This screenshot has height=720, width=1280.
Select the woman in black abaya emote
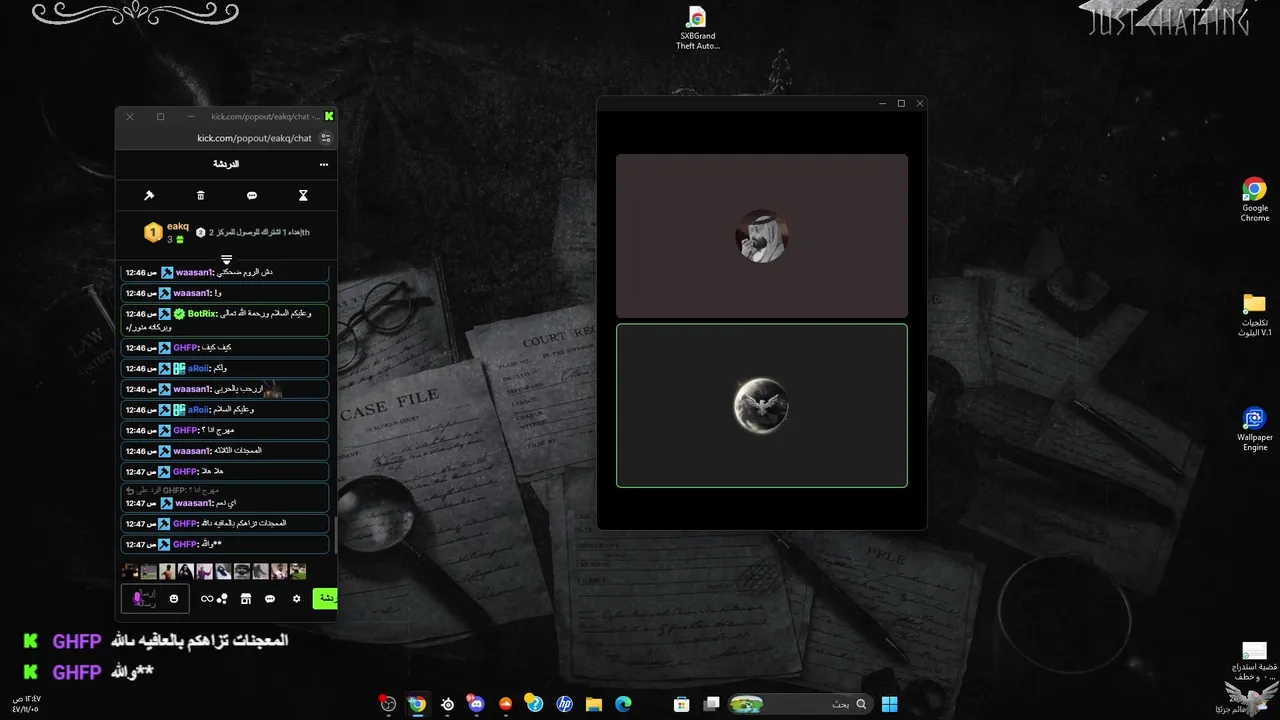186,571
